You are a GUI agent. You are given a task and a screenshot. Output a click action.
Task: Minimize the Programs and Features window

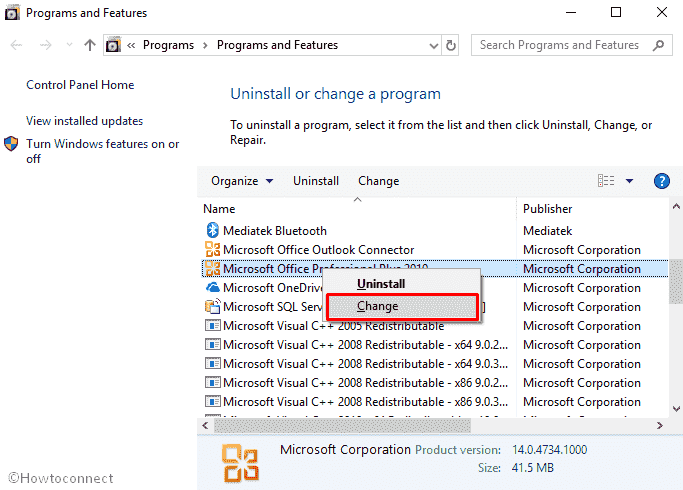point(571,12)
